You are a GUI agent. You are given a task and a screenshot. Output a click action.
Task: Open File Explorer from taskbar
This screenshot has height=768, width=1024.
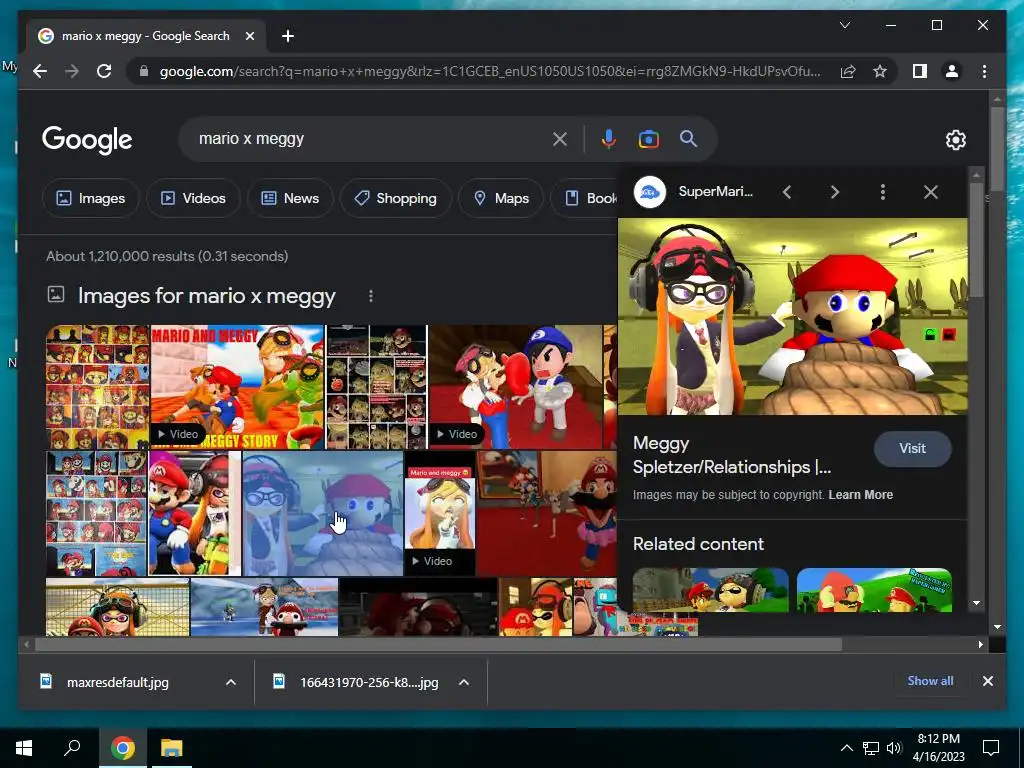point(172,748)
